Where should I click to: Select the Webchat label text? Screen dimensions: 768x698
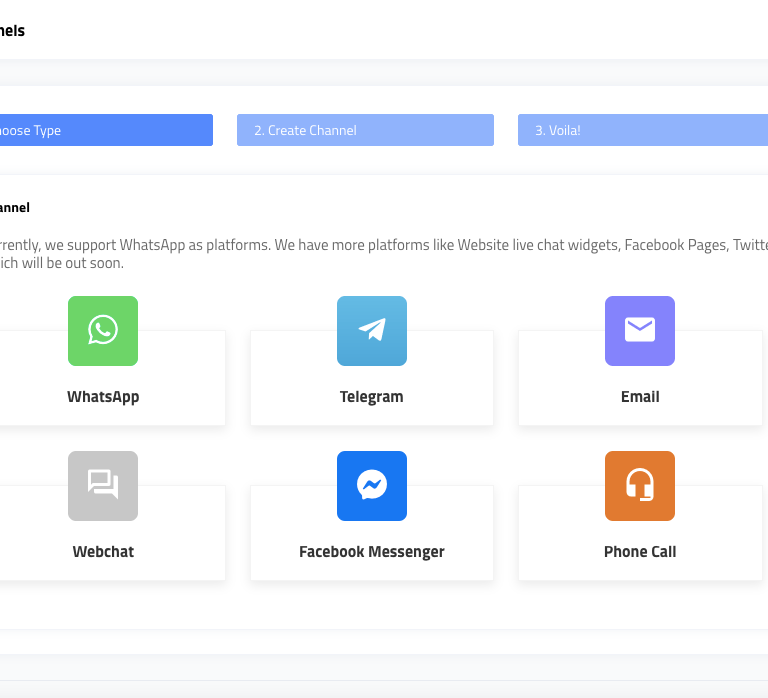point(103,552)
